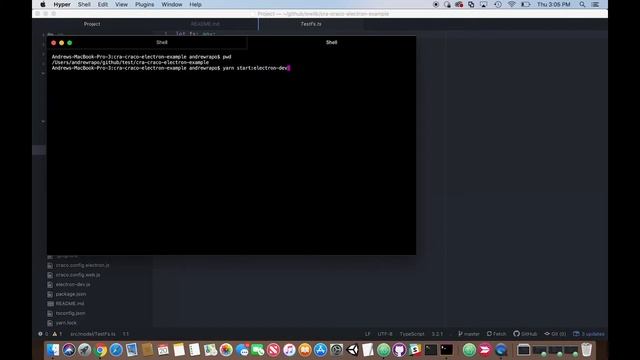Viewport: 640px width, 360px height.
Task: Open electron-dev.js in tree view
Action: (73, 284)
